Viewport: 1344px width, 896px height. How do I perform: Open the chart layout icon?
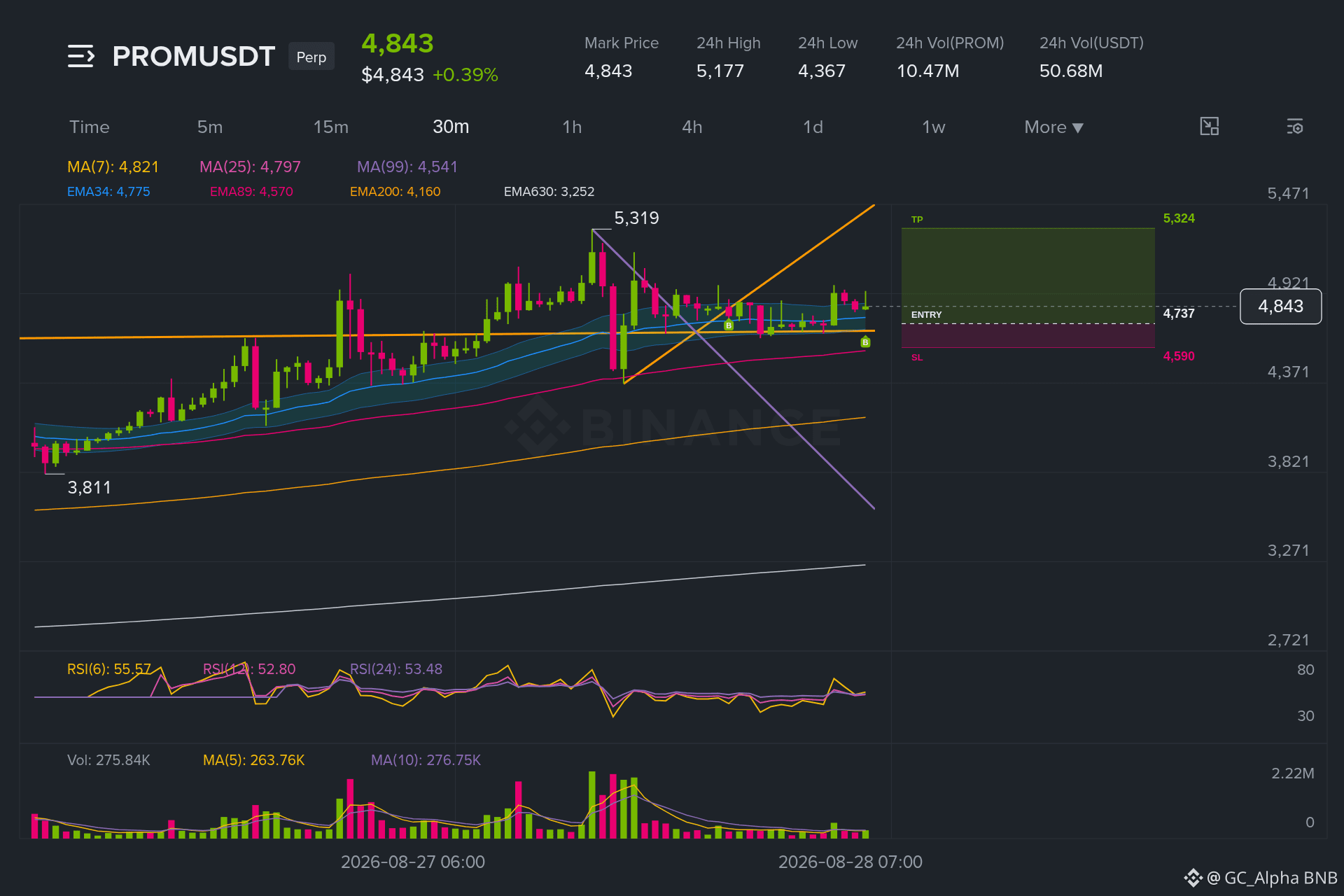[x=1209, y=127]
